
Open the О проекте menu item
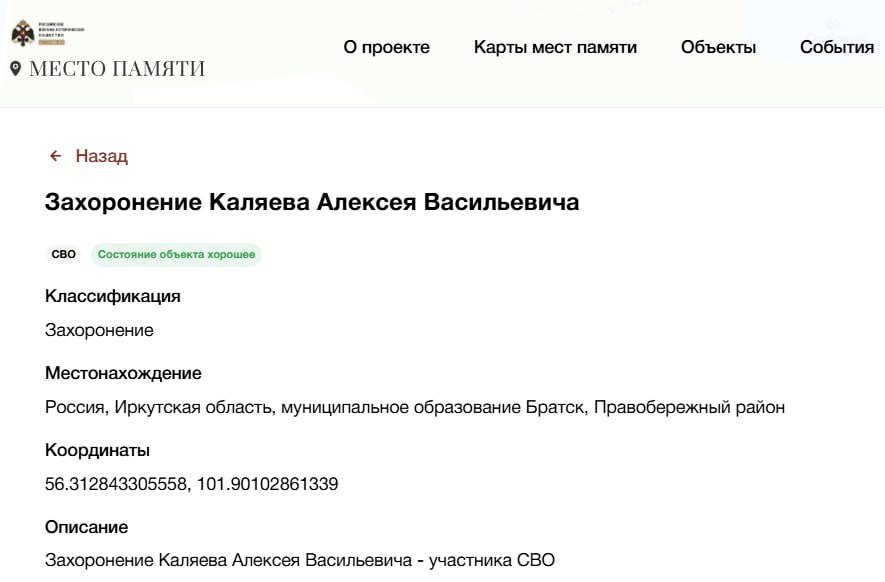point(386,47)
